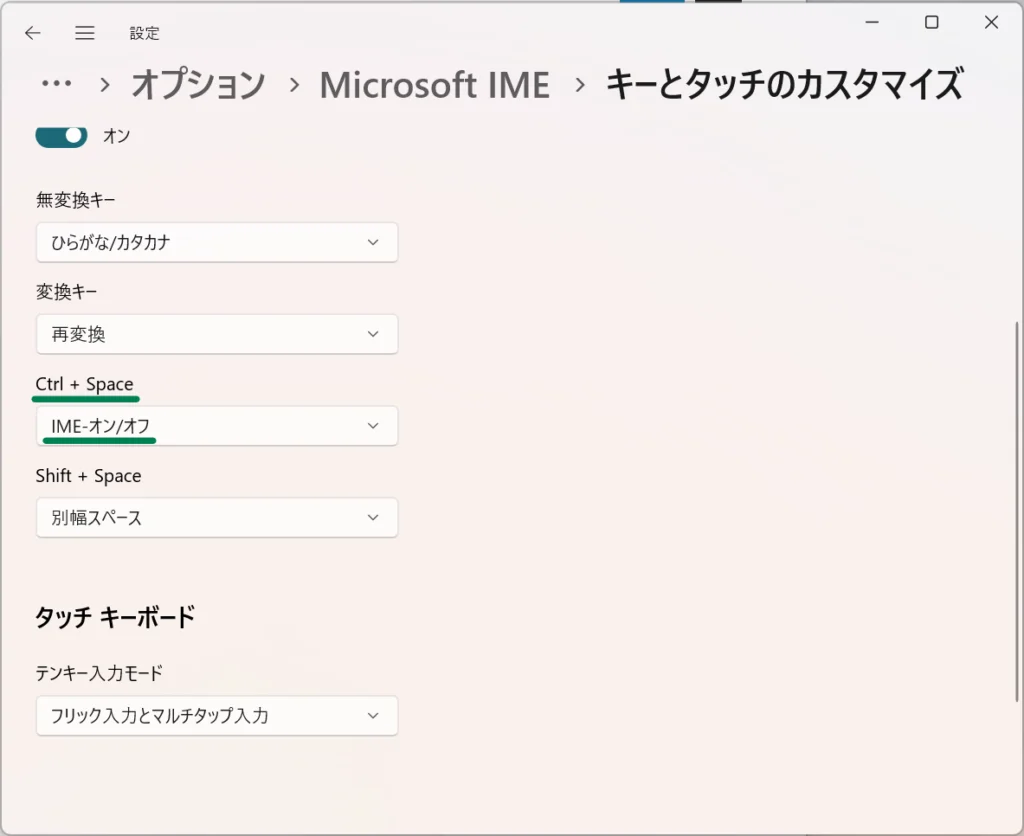Viewport: 1024px width, 836px height.
Task: Turn off the オン toggle switch
Action: point(61,136)
